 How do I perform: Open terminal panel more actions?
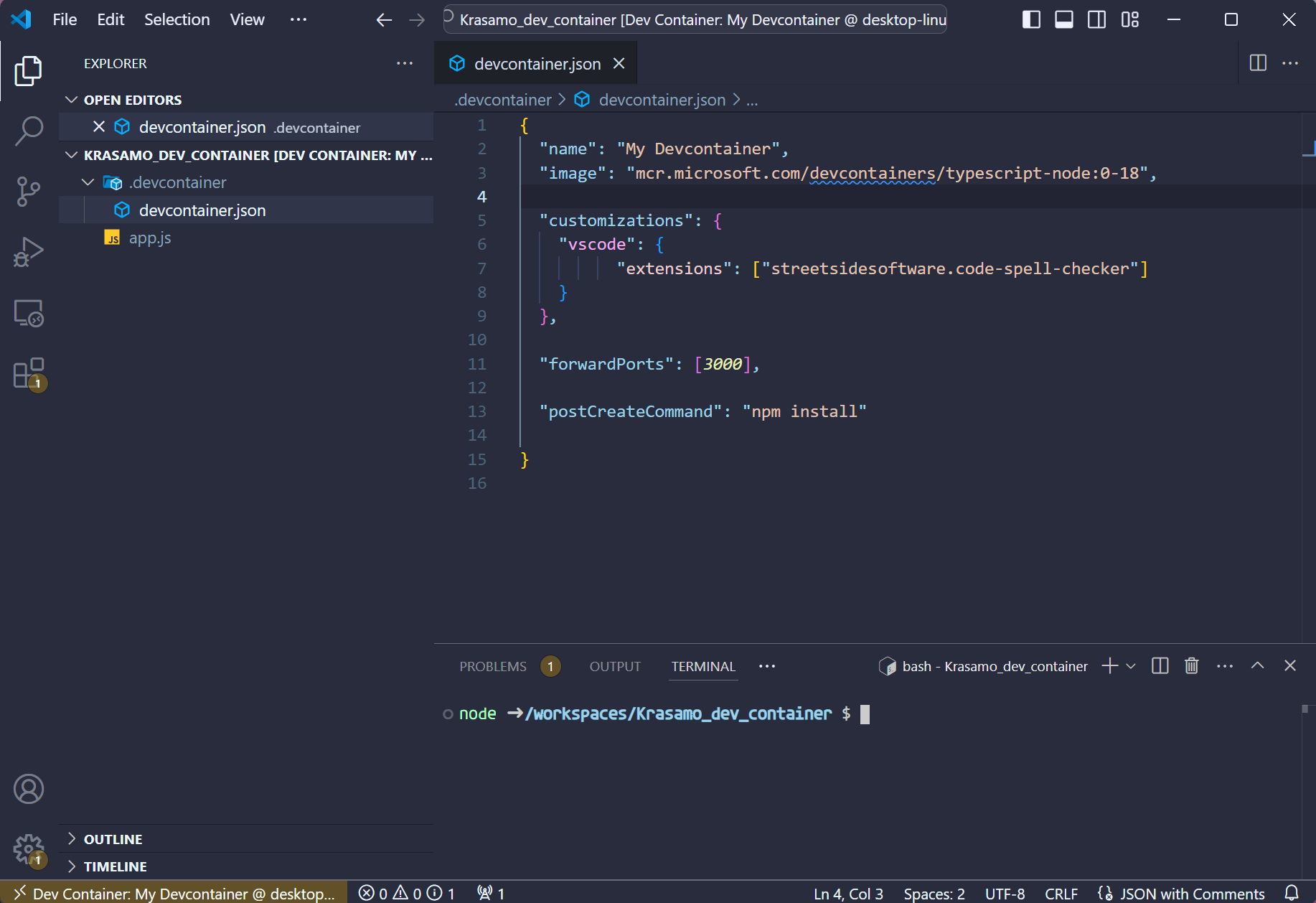click(x=1225, y=666)
